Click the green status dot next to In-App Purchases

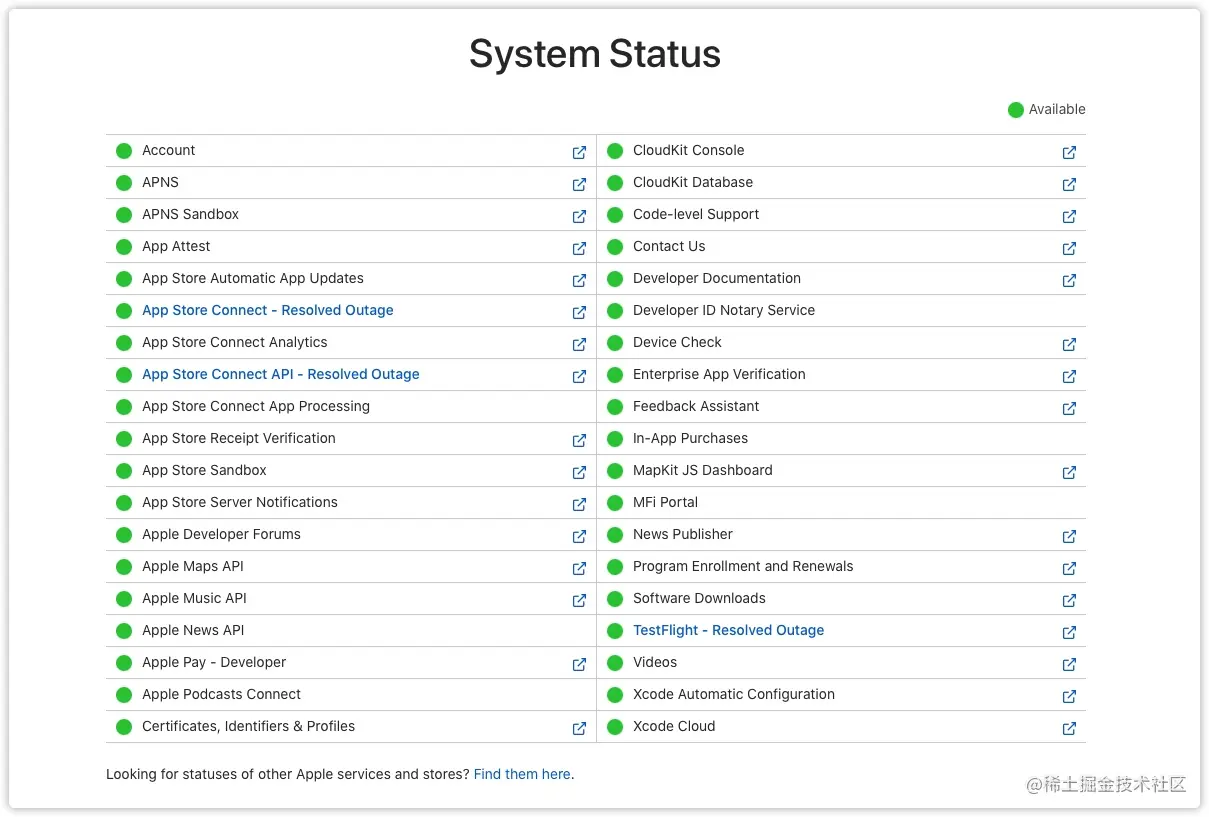pos(615,439)
